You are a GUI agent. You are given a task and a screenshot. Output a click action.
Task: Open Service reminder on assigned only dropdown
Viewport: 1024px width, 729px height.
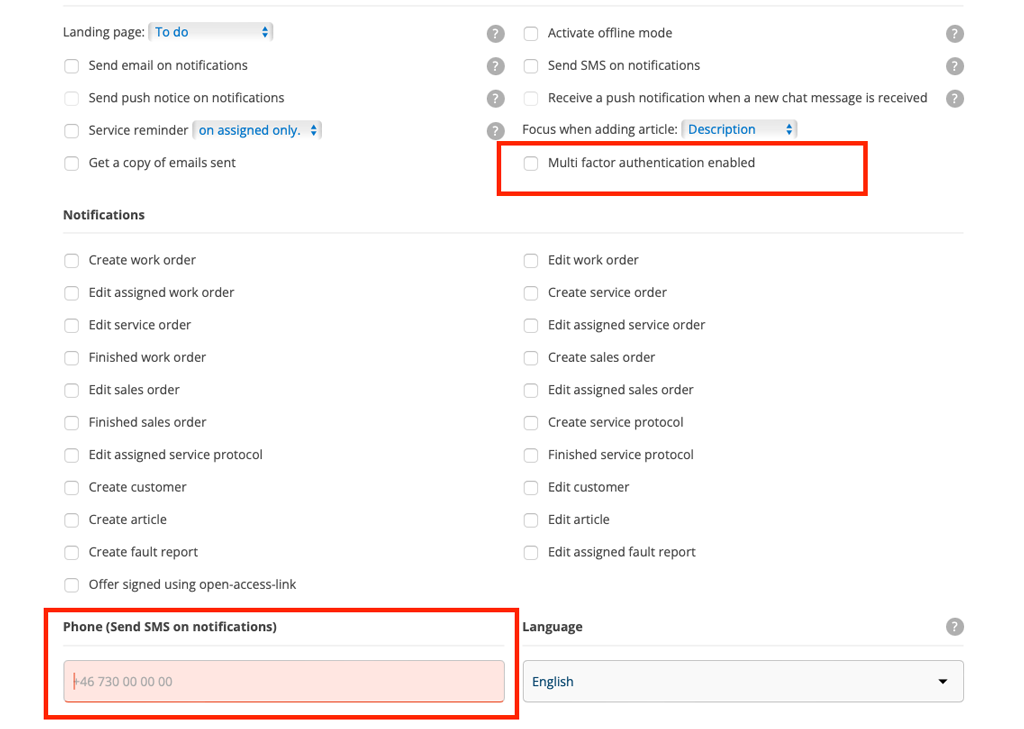tap(257, 130)
